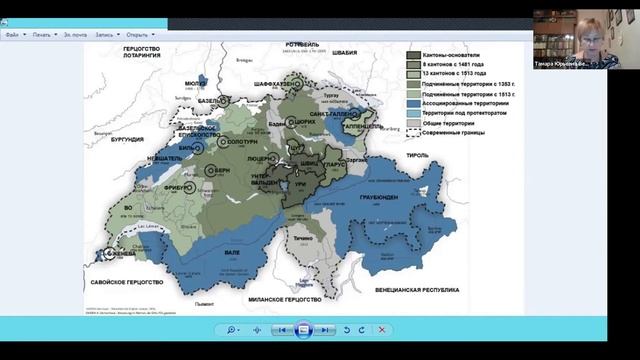Click the ШВАБИЯ label on the map
Image resolution: width=640 pixels, height=360 pixels.
[x=344, y=53]
